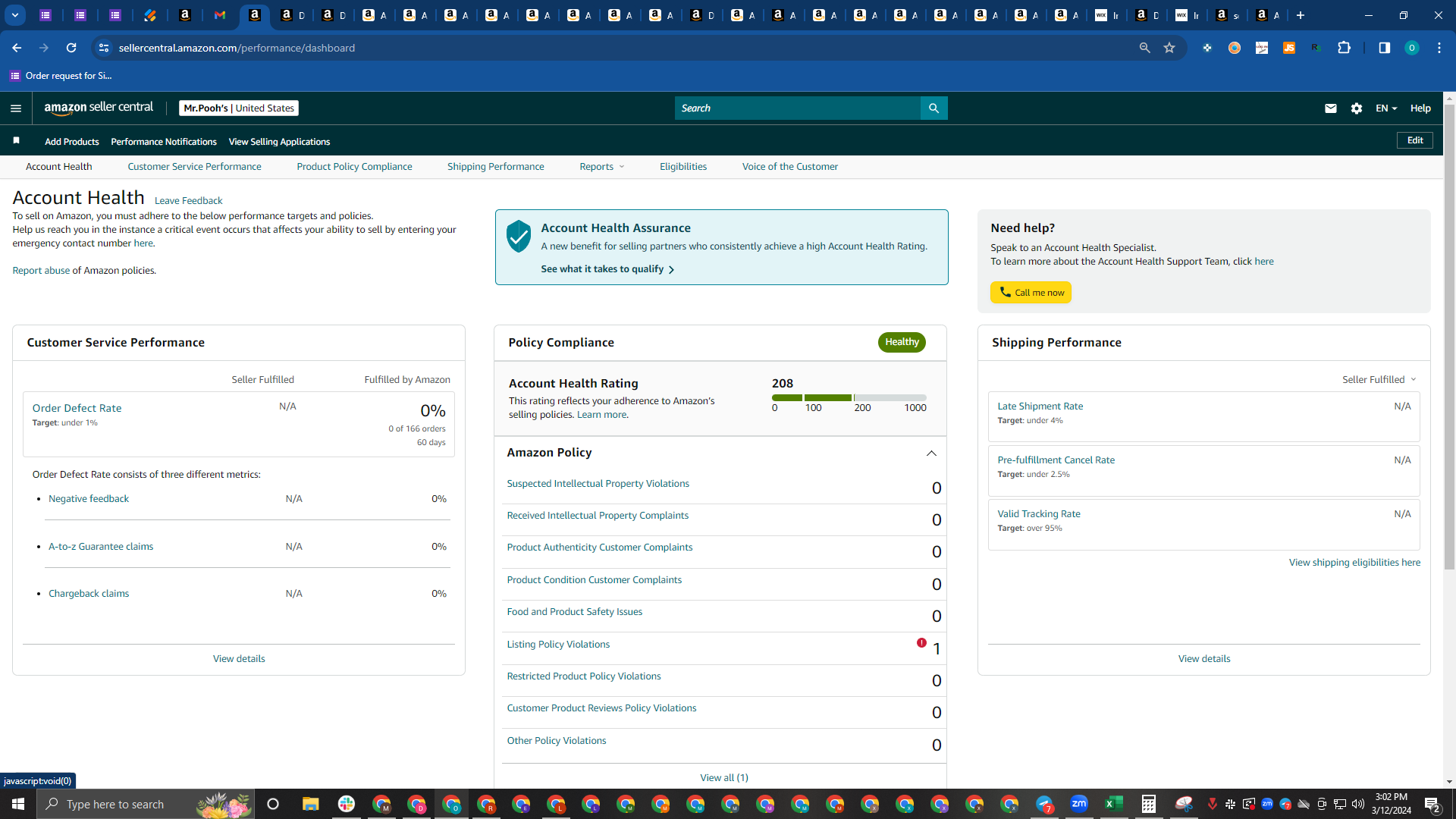Click the search magnifier button in Seller Central
Image resolution: width=1456 pixels, height=819 pixels.
point(934,108)
